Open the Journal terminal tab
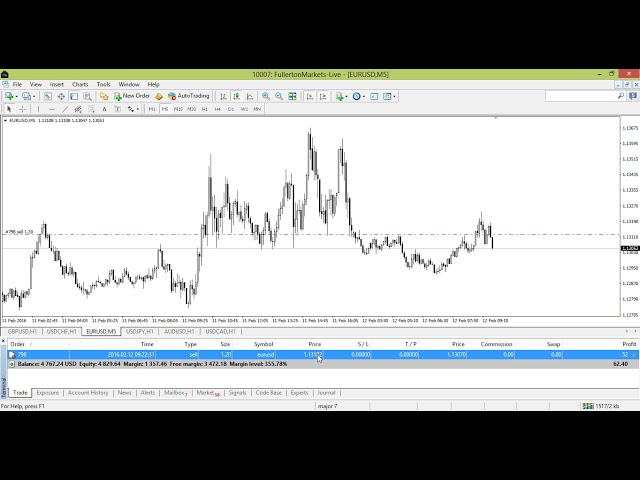640x480 pixels. [326, 393]
